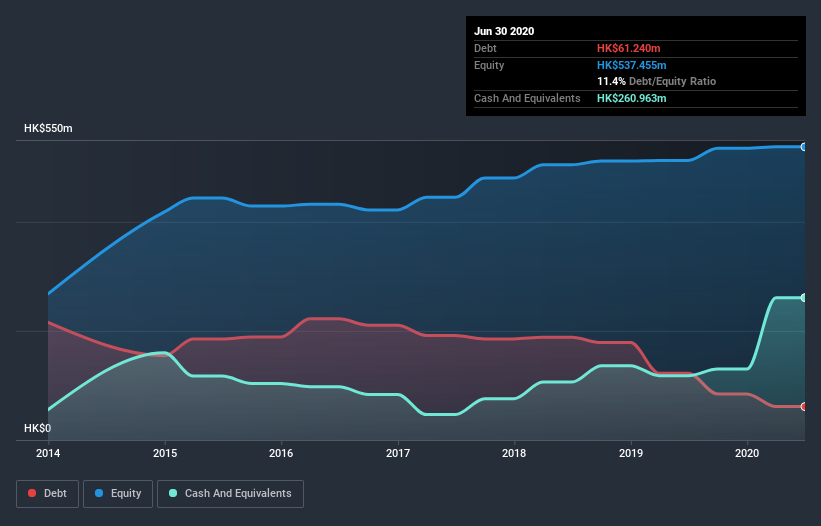
Task: Click the 2019 x-axis label
Action: pos(631,453)
